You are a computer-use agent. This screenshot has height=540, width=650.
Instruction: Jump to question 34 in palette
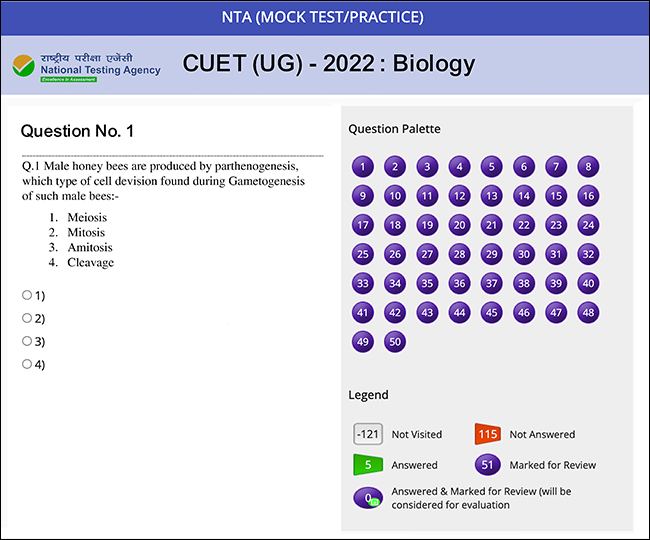[395, 283]
